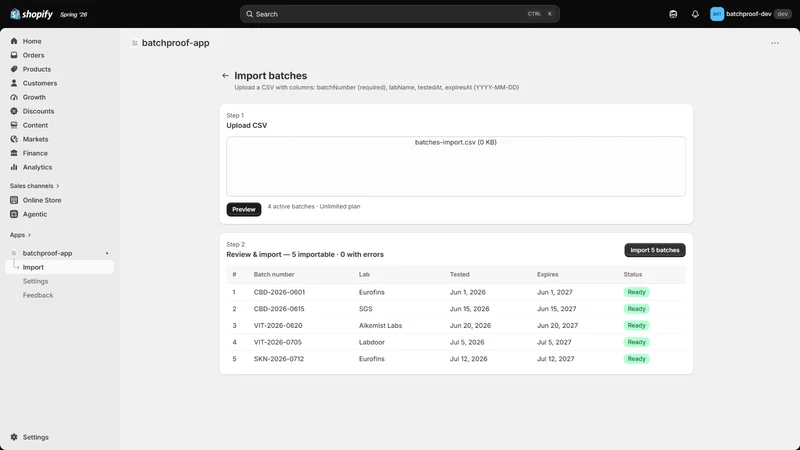
Task: Open the Finance icon
Action: pyautogui.click(x=14, y=153)
